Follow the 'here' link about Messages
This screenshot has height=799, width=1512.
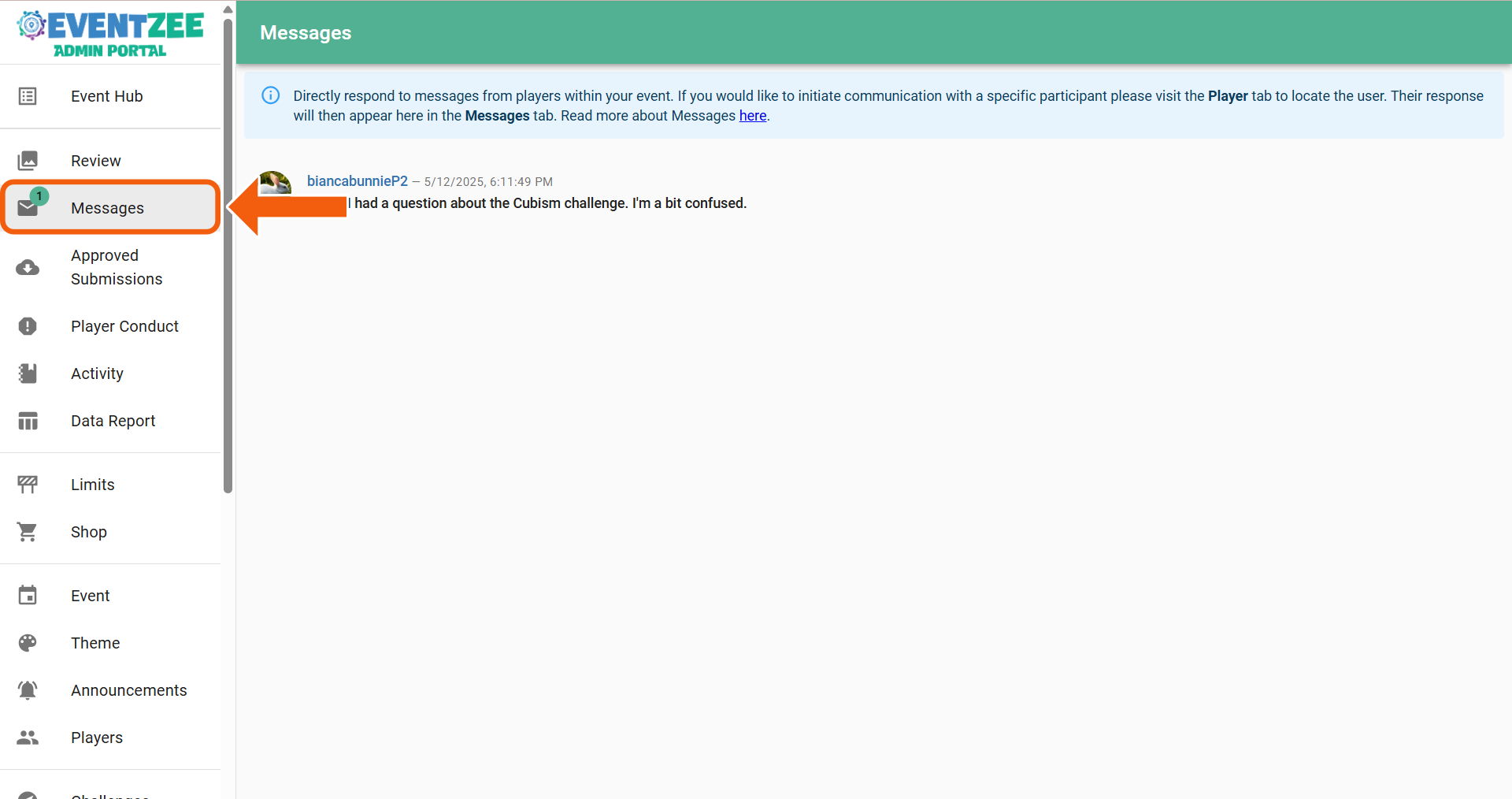point(752,116)
